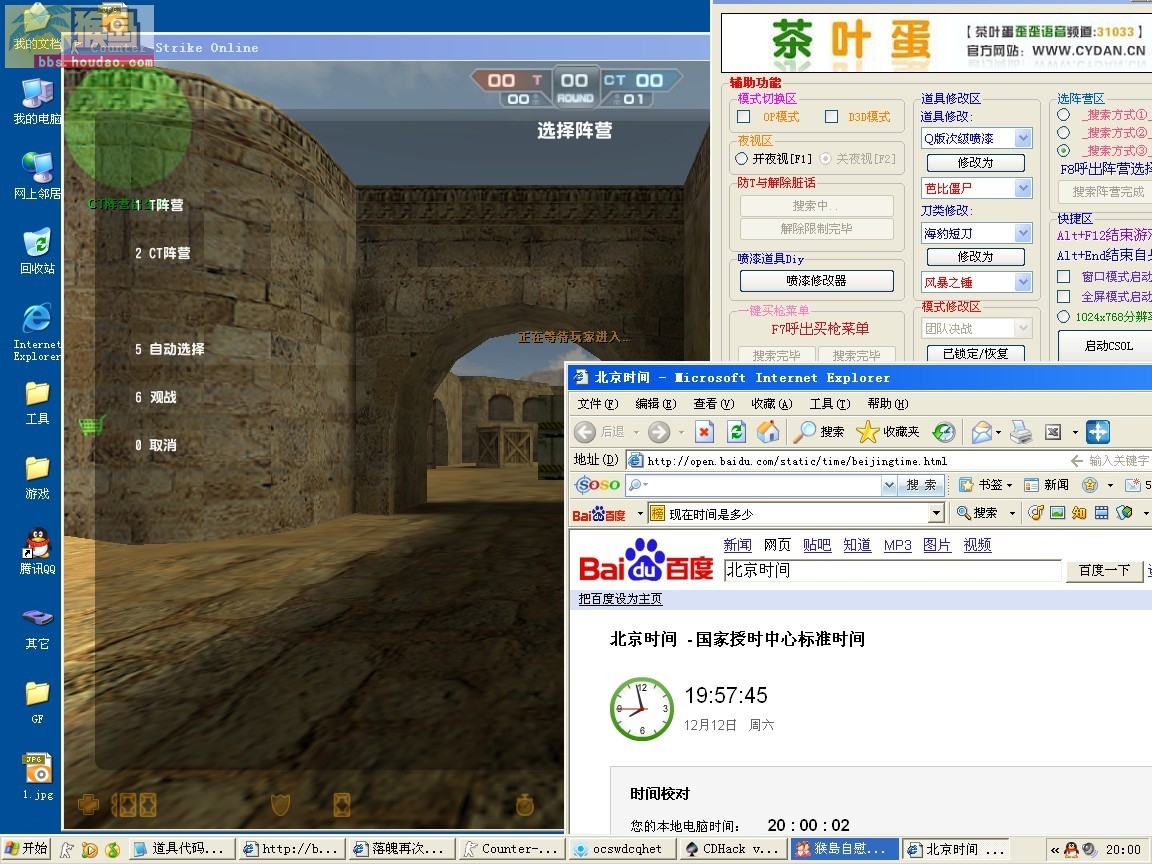The width and height of the screenshot is (1152, 864).
Task: Refresh the page in Internet Explorer
Action: (x=736, y=432)
